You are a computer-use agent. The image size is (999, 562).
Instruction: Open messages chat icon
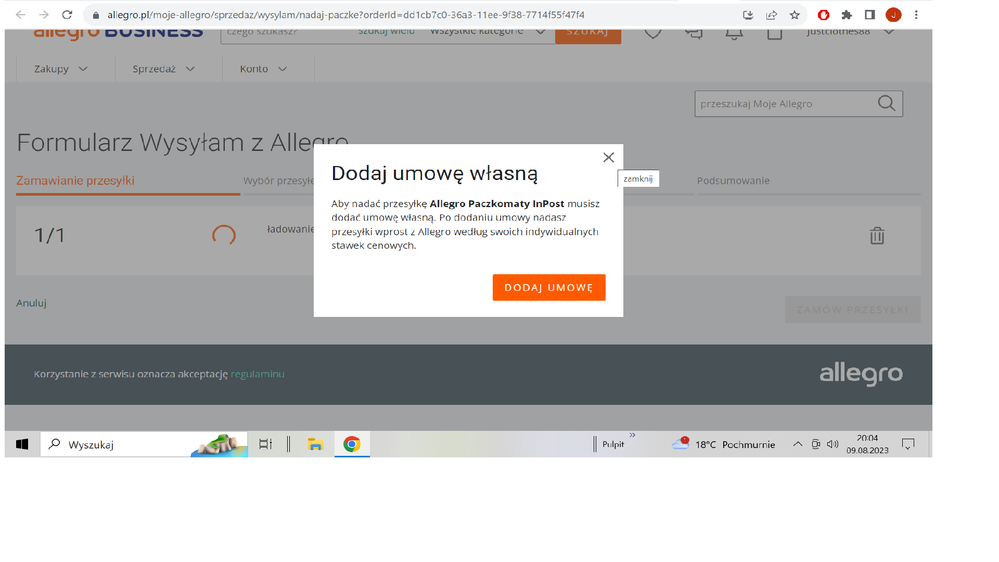click(x=693, y=33)
